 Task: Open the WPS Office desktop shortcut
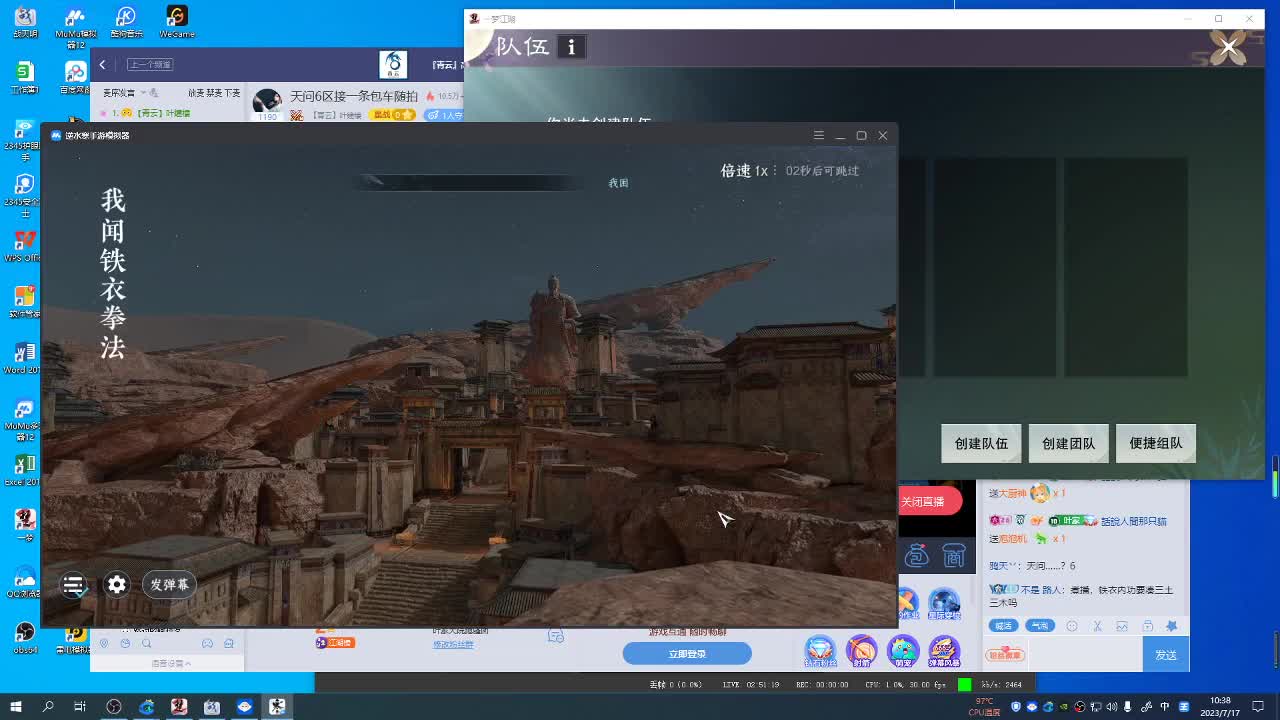tap(24, 245)
